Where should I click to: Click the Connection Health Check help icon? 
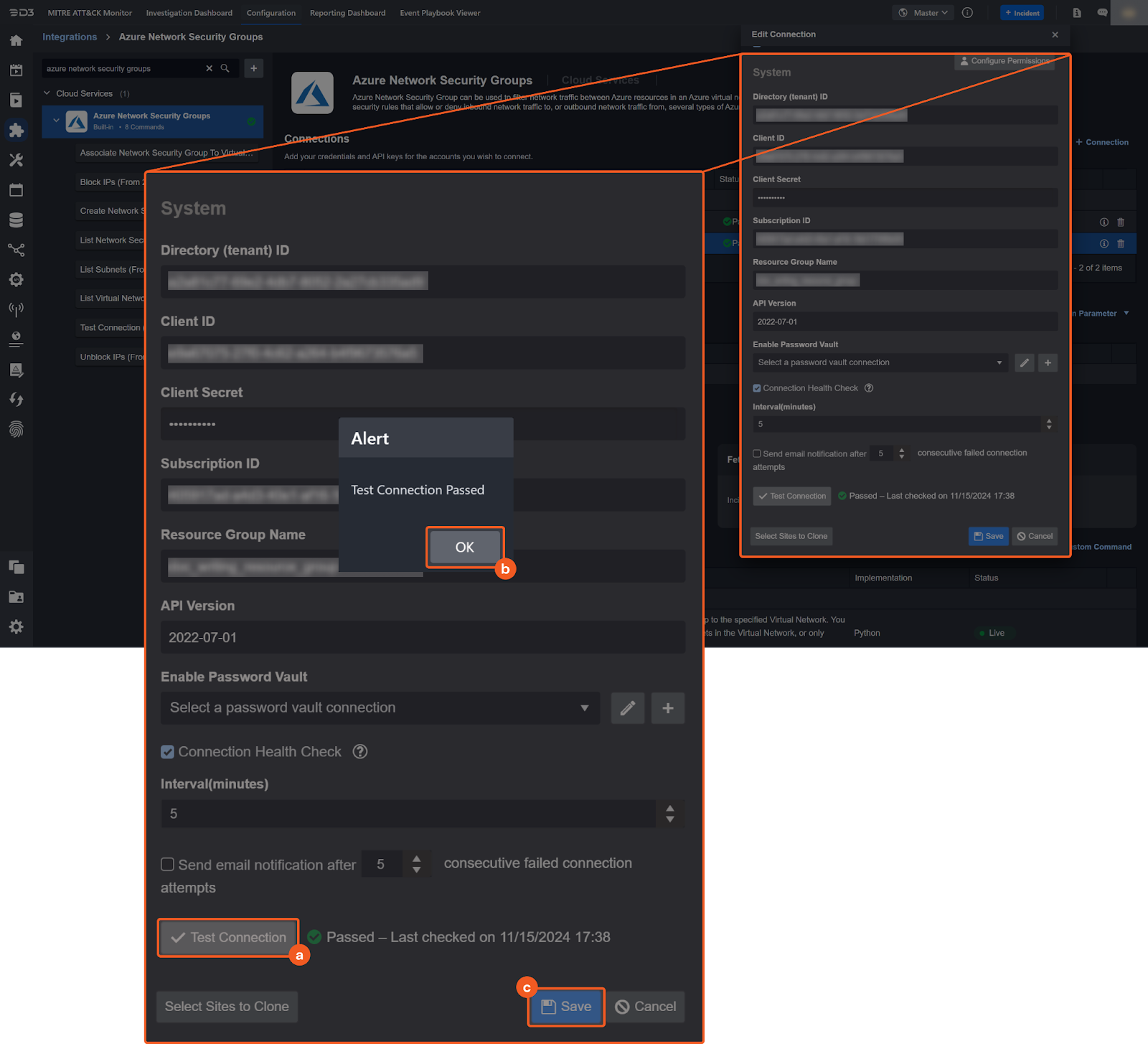[360, 751]
